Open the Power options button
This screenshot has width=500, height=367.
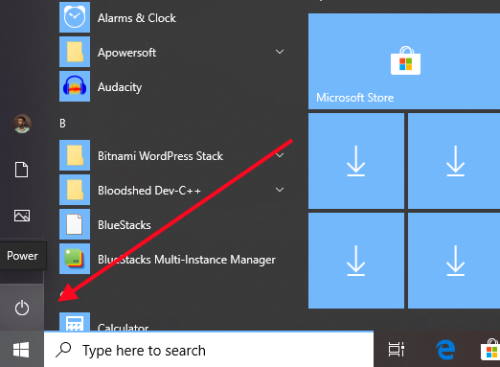[22, 307]
